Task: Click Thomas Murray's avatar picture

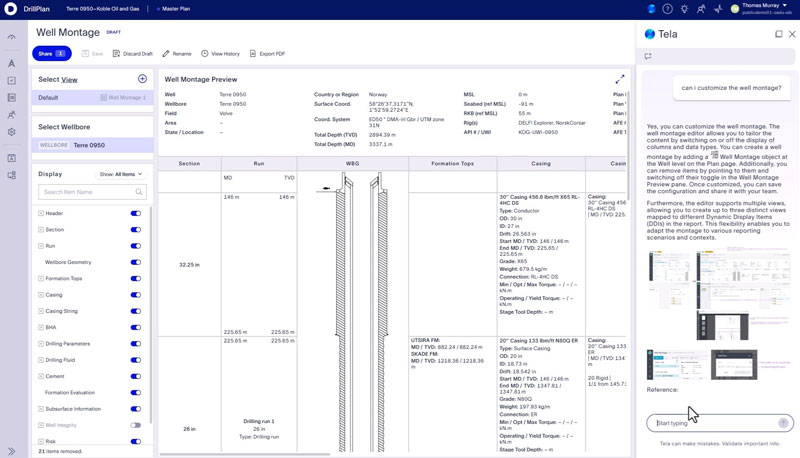Action: point(735,9)
